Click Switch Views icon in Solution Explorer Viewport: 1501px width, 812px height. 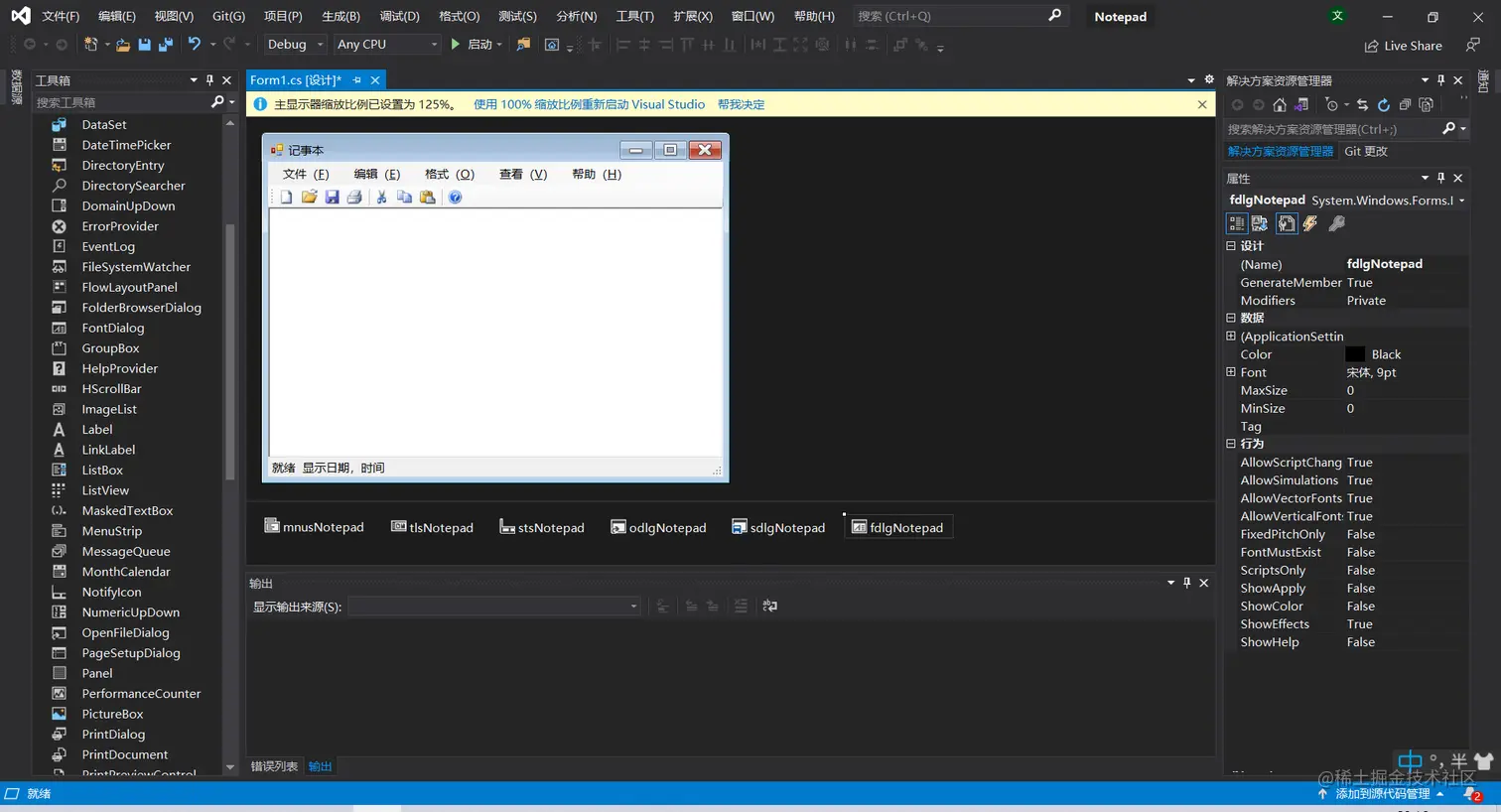pos(1301,104)
